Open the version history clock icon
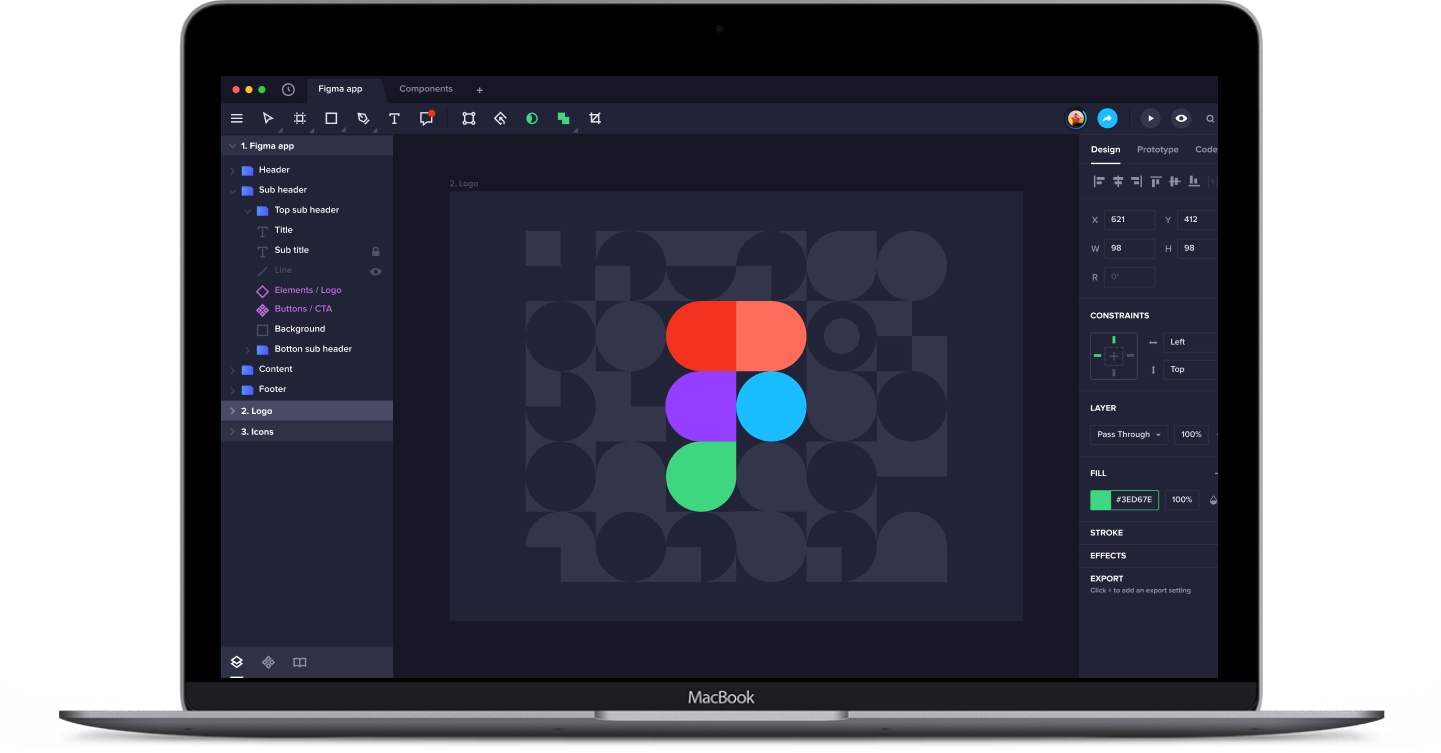The width and height of the screenshot is (1441, 753). point(288,90)
